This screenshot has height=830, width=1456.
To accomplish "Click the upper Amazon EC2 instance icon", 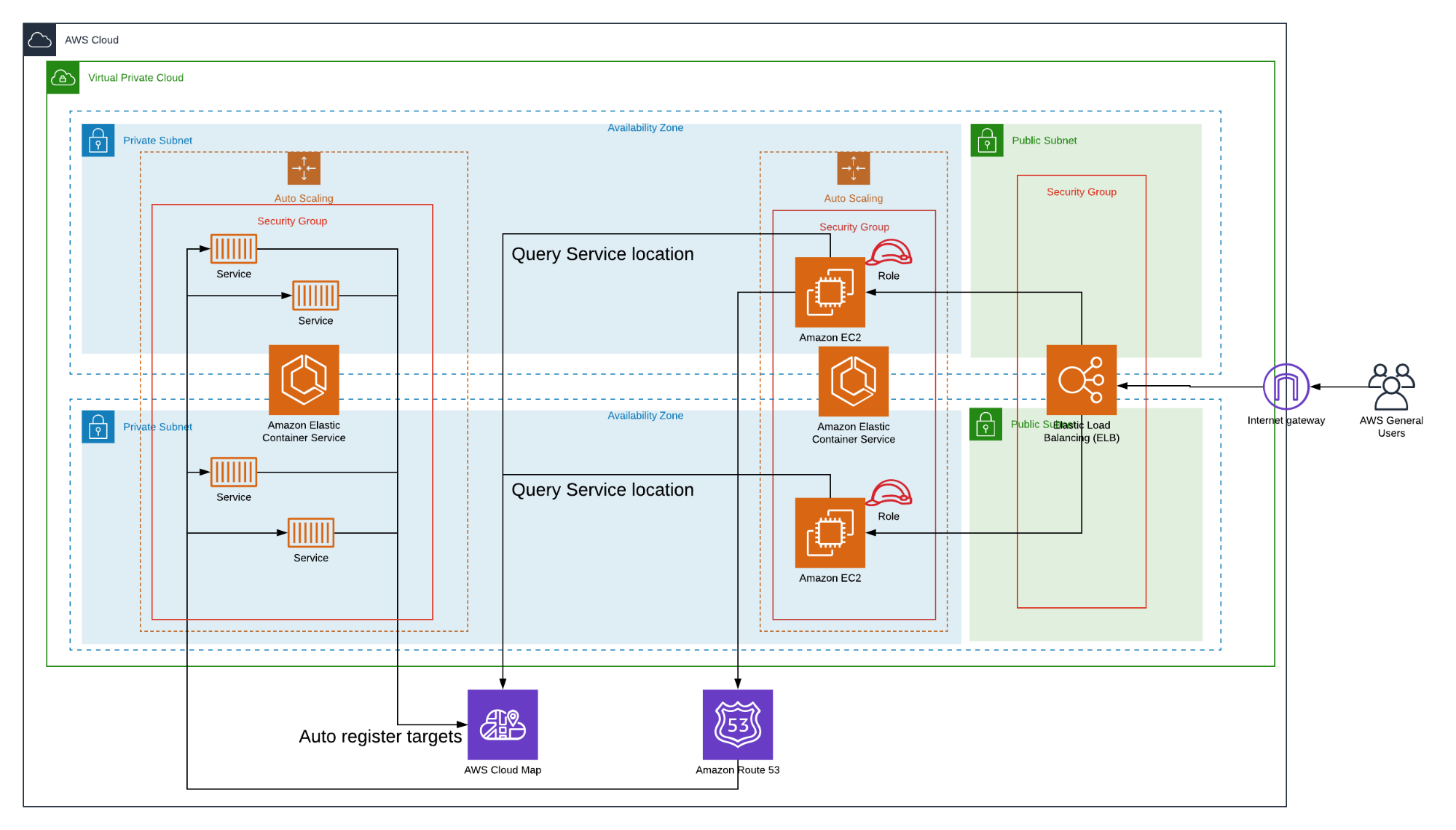I will pyautogui.click(x=830, y=292).
